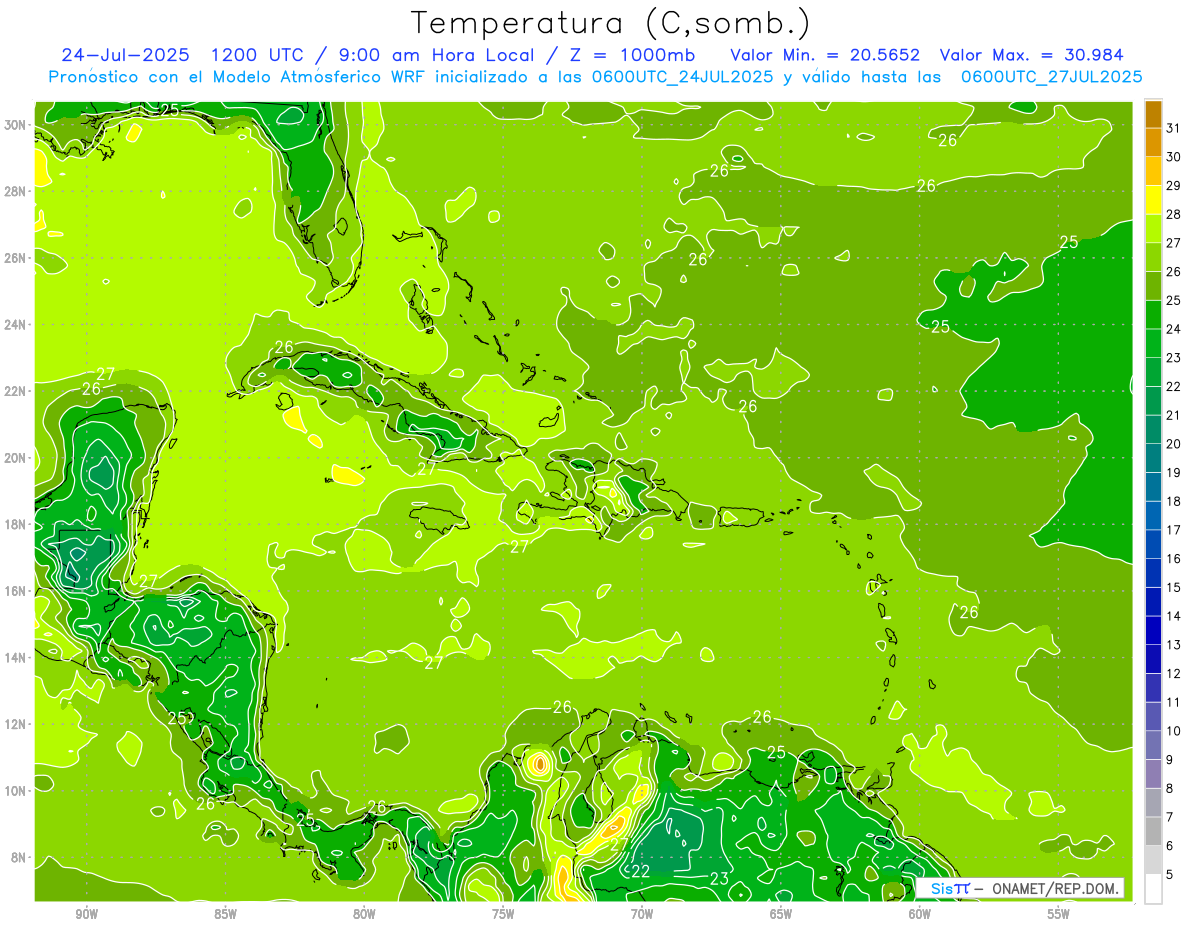Click the yellow legend swatch between 28 and 29

(x=1153, y=200)
